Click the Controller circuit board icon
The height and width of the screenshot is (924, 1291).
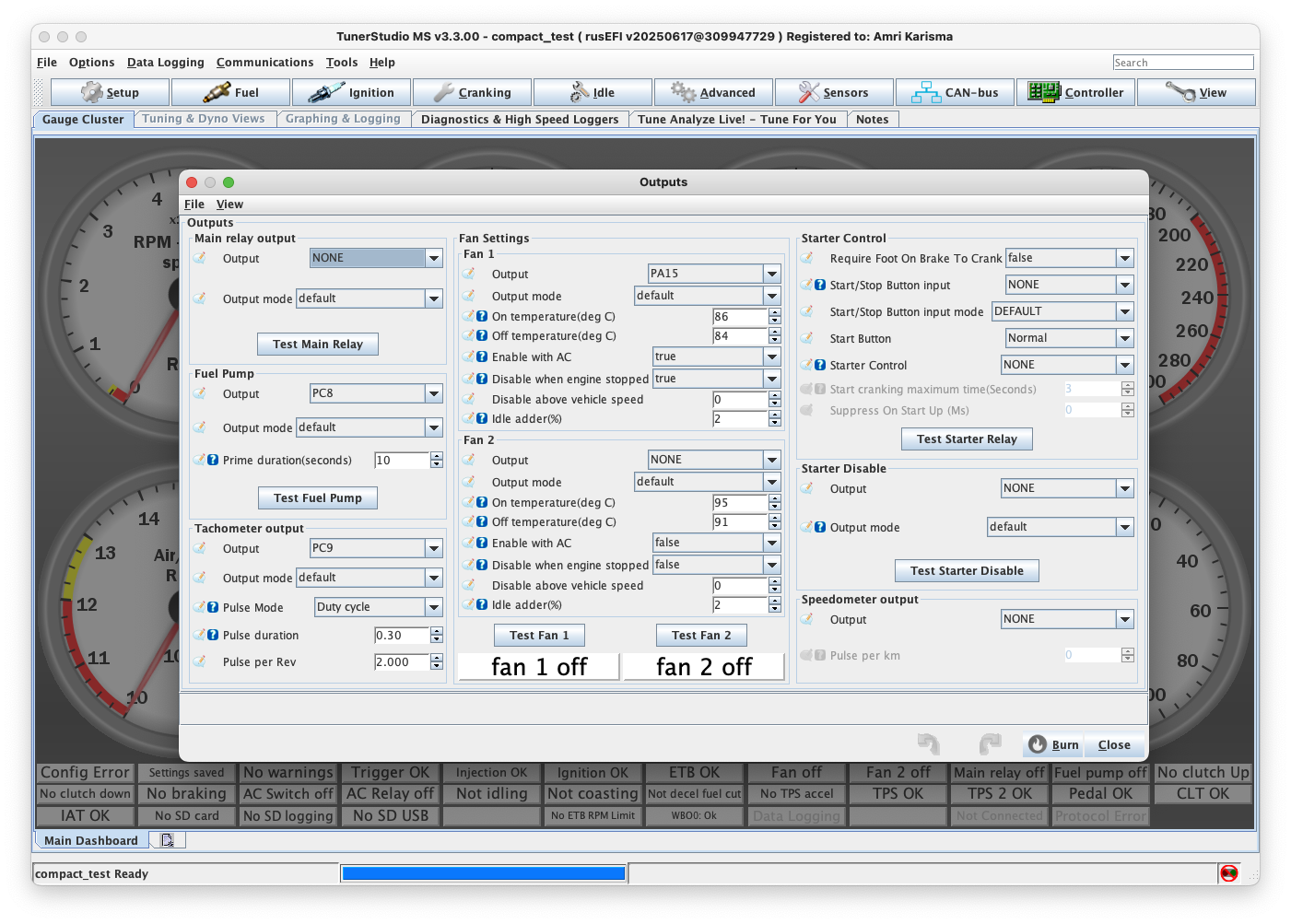(x=1044, y=92)
